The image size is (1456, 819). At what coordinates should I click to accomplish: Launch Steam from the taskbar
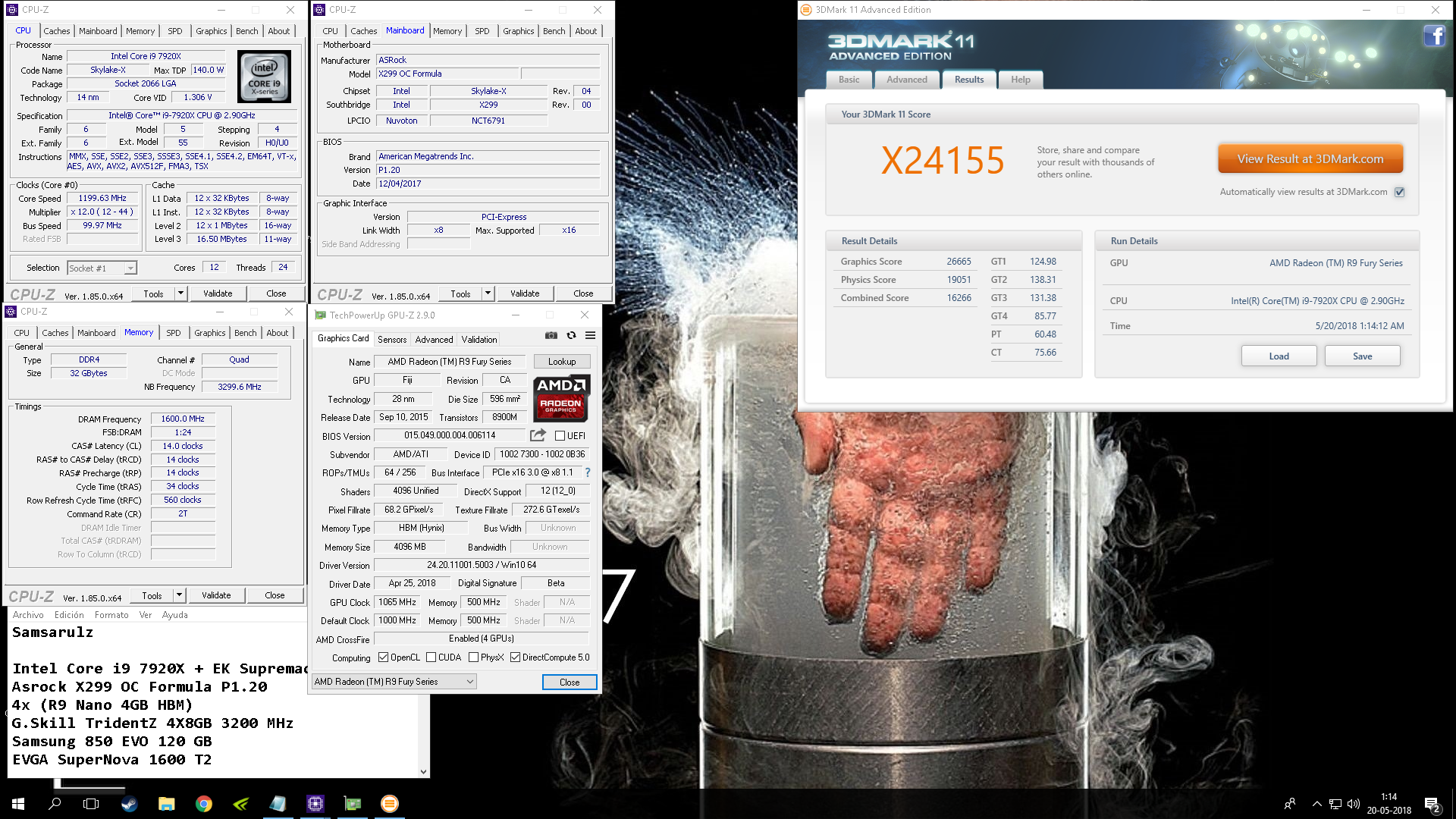[x=129, y=804]
